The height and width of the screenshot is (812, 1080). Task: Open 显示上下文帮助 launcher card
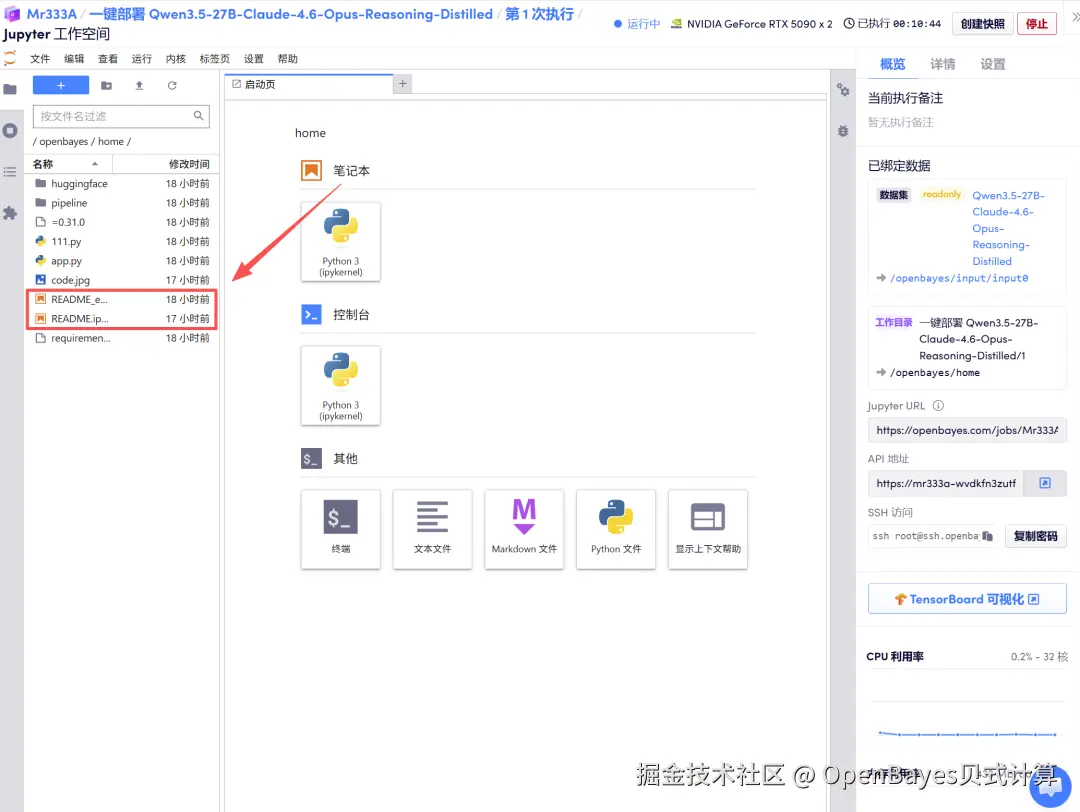pos(708,529)
